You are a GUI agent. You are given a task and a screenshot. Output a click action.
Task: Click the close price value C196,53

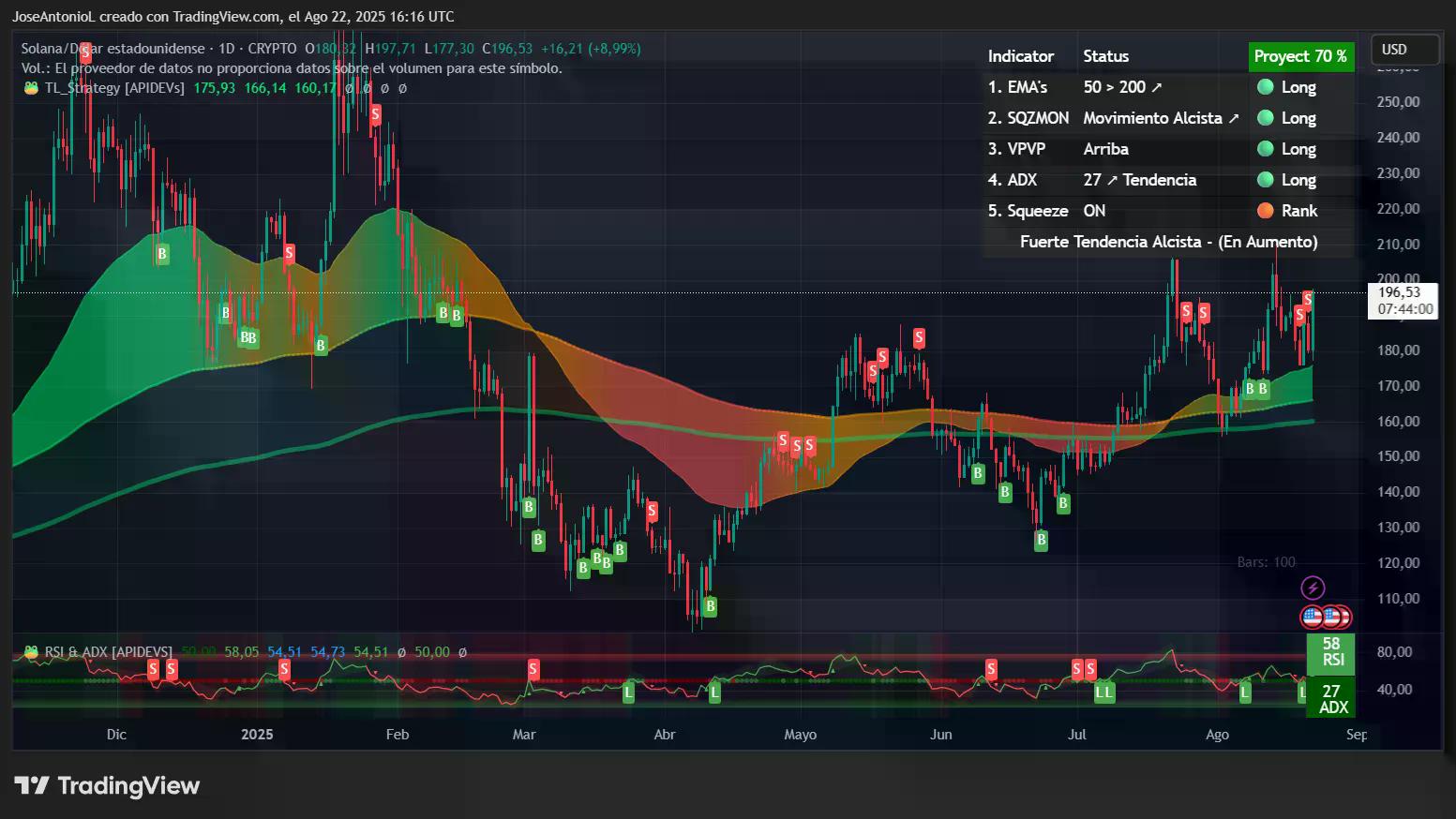click(507, 49)
